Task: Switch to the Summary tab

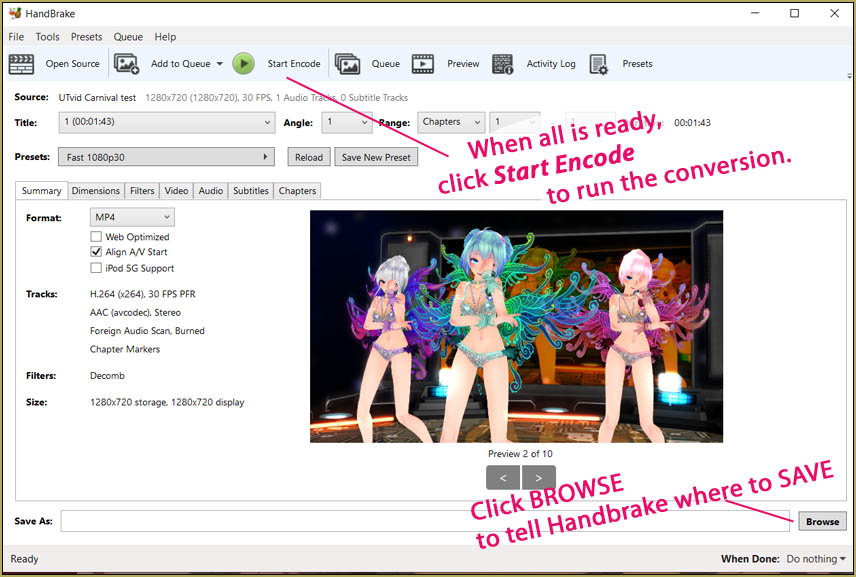Action: coord(41,191)
